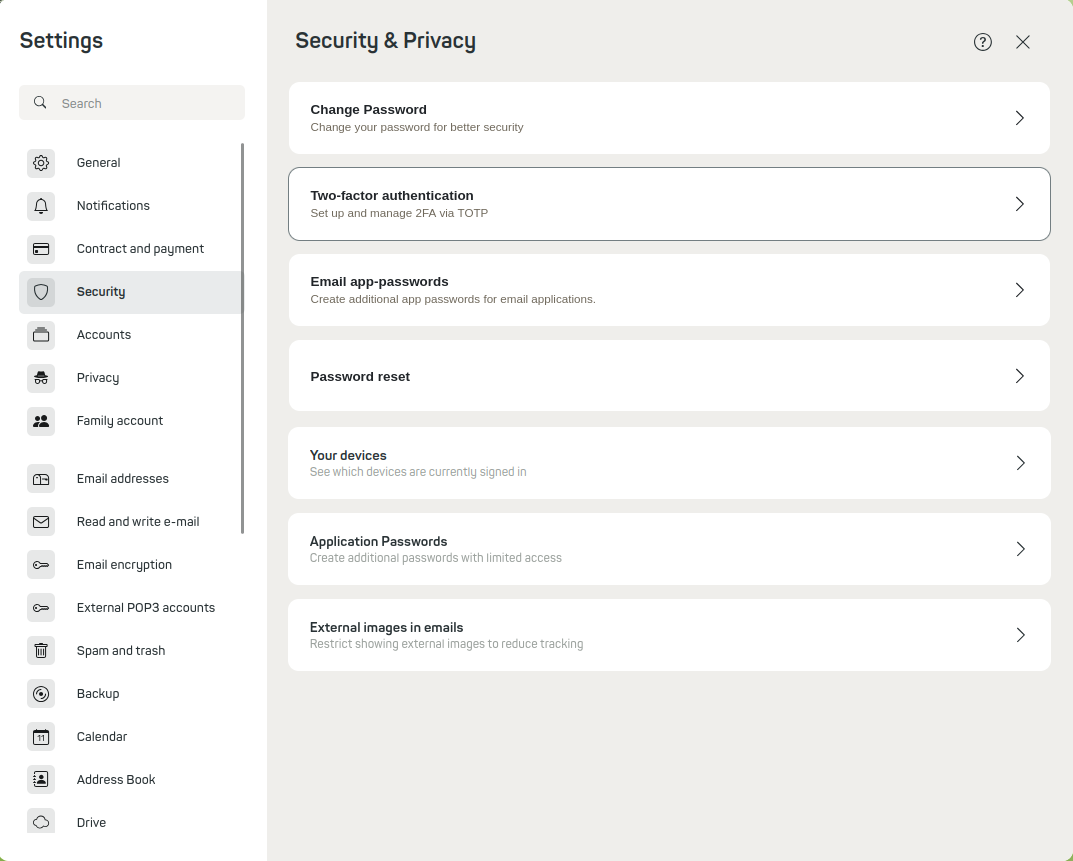Click the sidebar vertical scrollbar
This screenshot has width=1073, height=861.
tap(242, 338)
